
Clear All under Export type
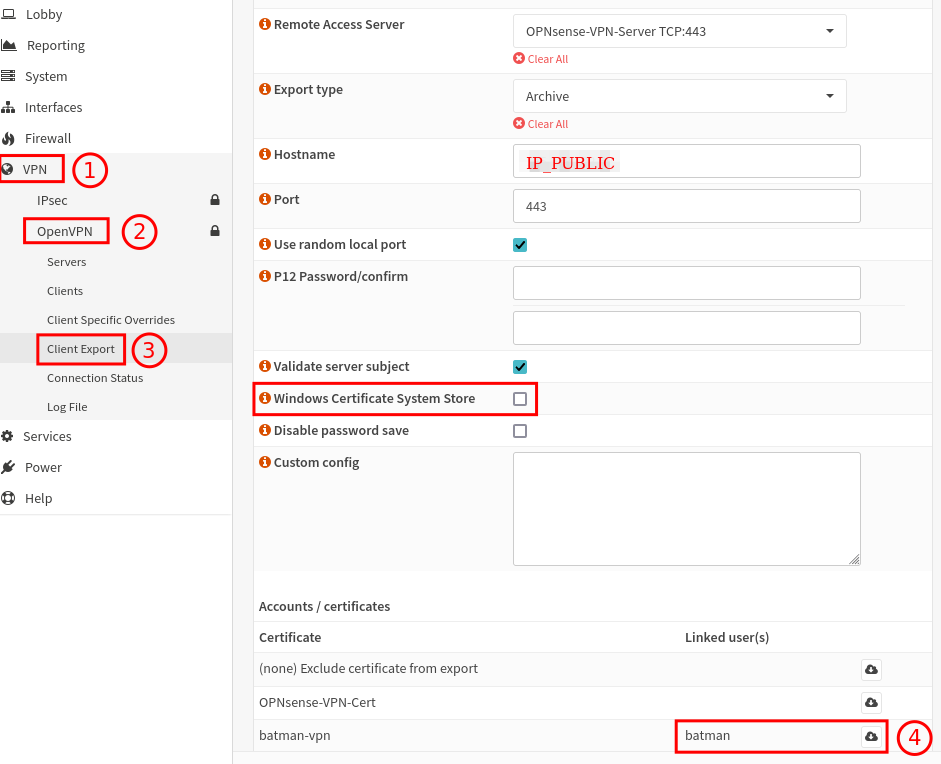pos(541,124)
